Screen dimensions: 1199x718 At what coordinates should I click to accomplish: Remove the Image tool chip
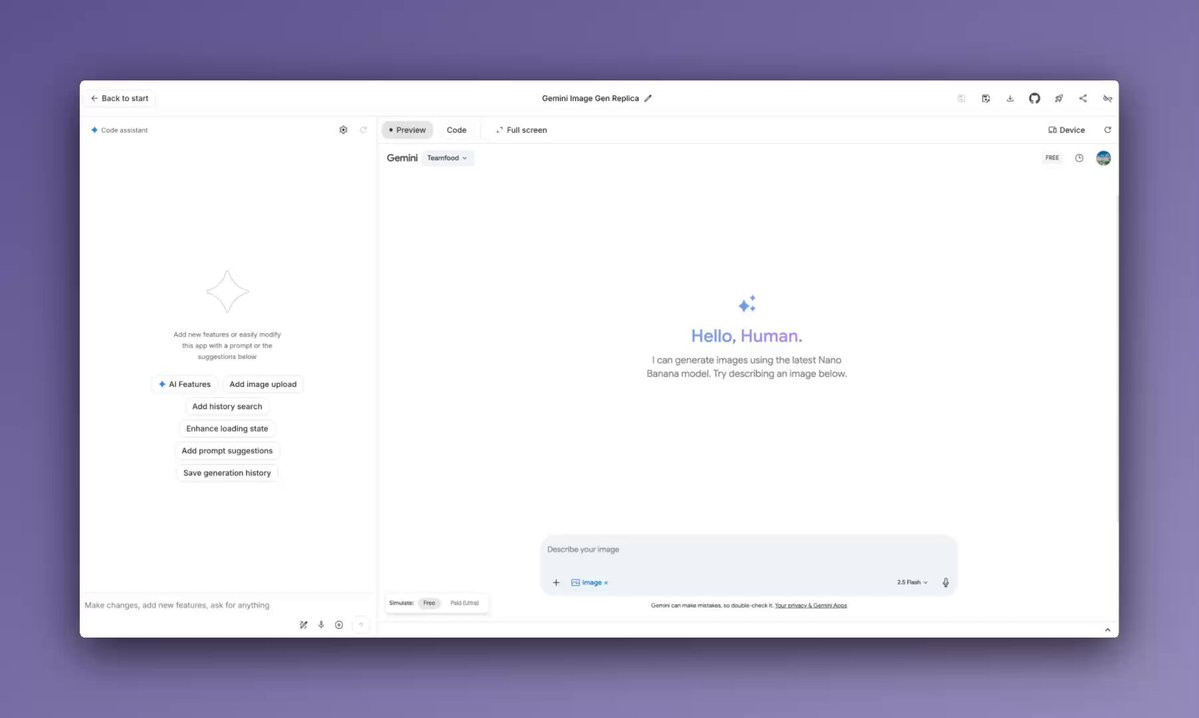click(x=606, y=583)
